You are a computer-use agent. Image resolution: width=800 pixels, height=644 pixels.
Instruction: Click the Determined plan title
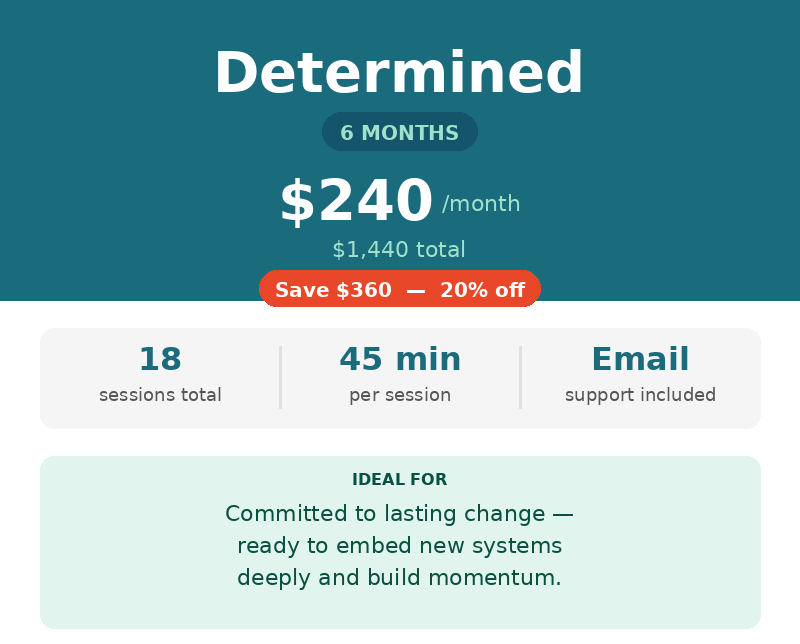[399, 74]
